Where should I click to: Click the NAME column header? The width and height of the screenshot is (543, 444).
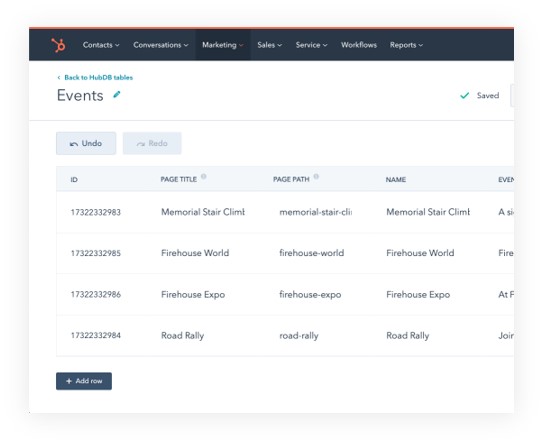click(396, 179)
